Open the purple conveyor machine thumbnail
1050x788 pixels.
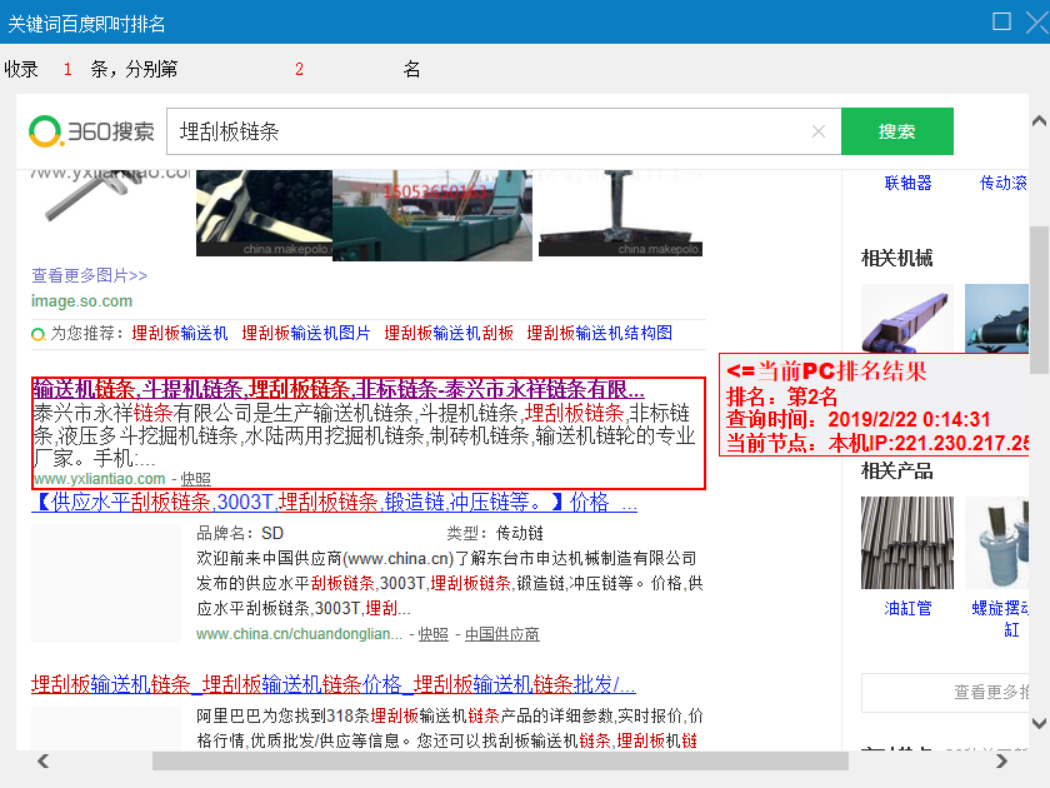click(907, 318)
